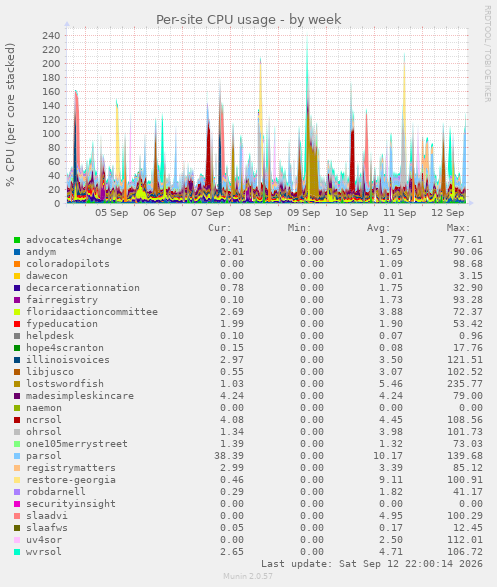Click the 240 y-axis tick label

(51, 36)
